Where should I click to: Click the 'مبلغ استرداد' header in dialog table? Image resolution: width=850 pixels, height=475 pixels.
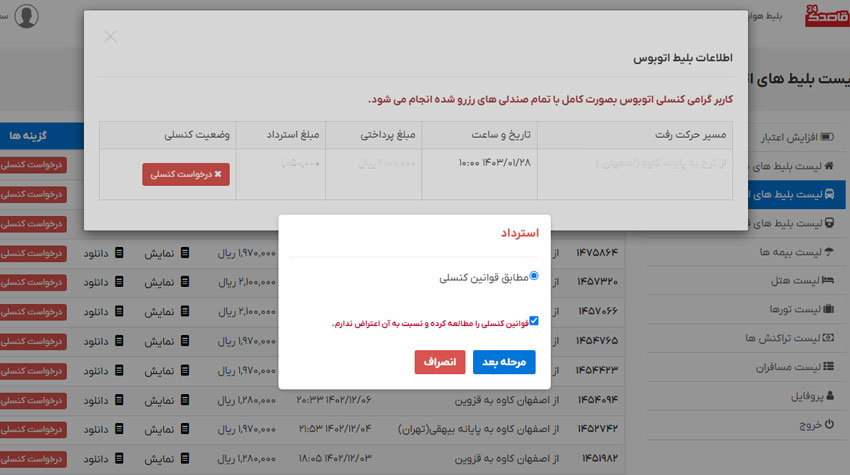pyautogui.click(x=293, y=135)
